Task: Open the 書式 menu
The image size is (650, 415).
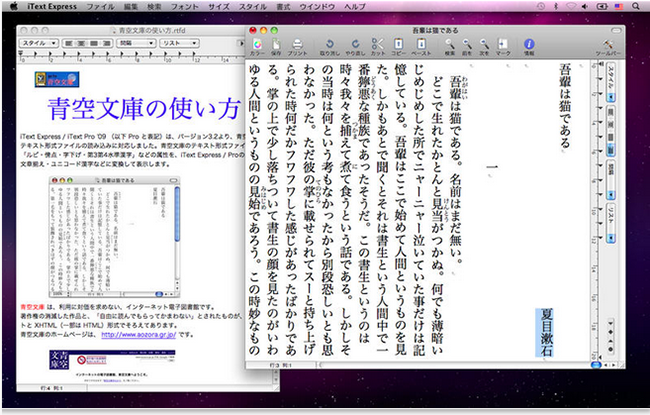Action: tap(284, 6)
